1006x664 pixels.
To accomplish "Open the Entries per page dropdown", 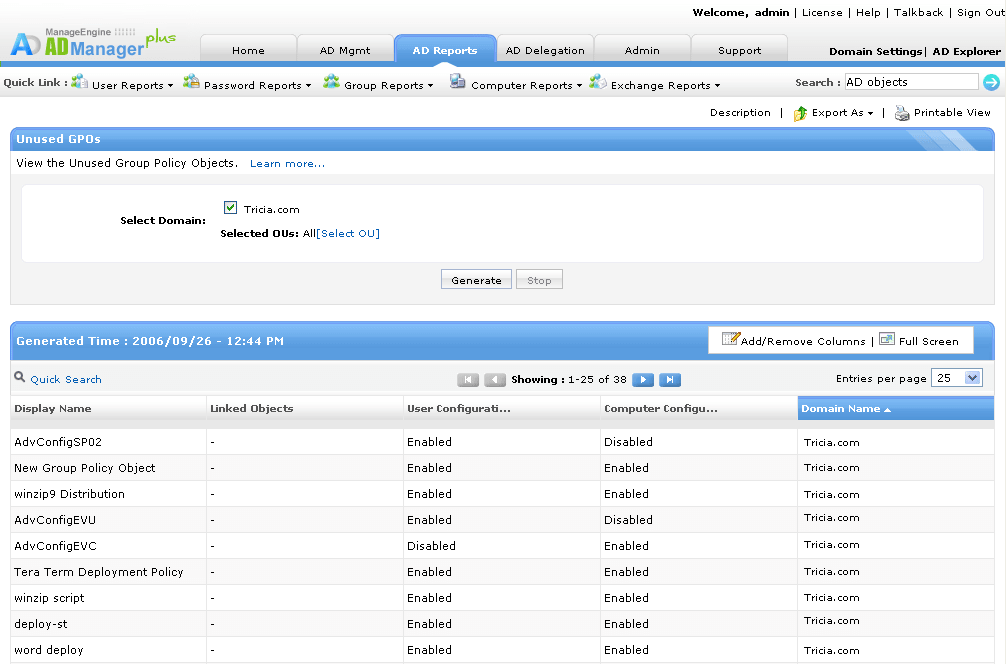I will point(957,378).
